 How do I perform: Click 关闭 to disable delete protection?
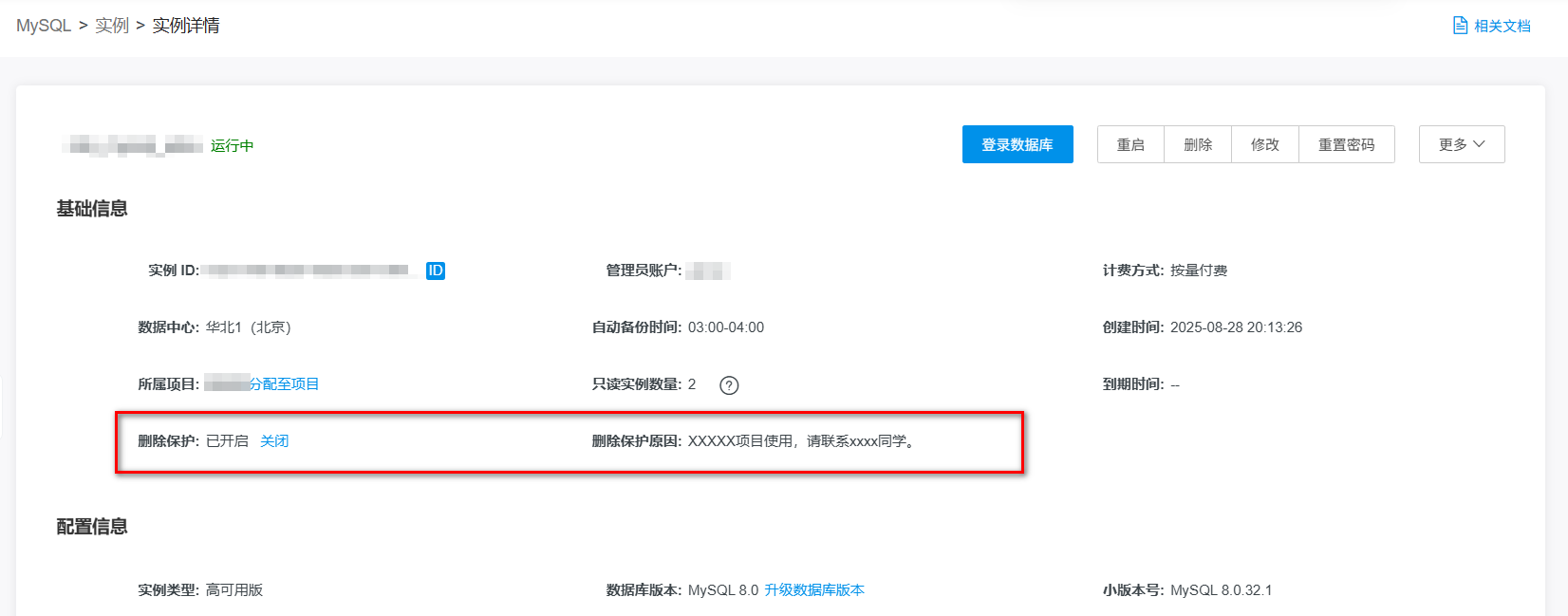(274, 441)
